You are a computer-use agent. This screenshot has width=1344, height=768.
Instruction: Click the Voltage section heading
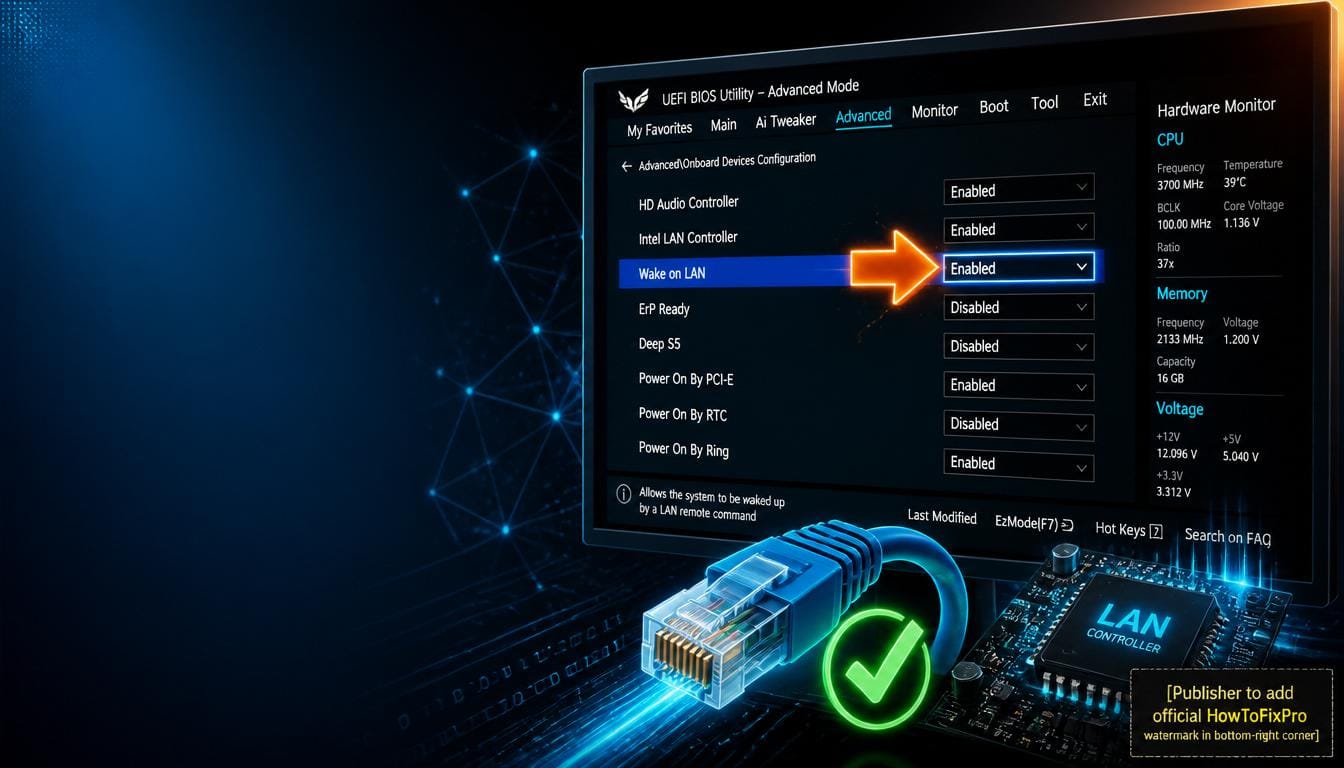pyautogui.click(x=1180, y=409)
